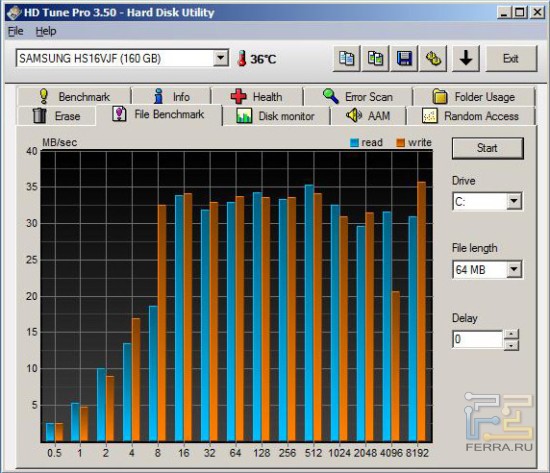Click the Start button

click(488, 148)
